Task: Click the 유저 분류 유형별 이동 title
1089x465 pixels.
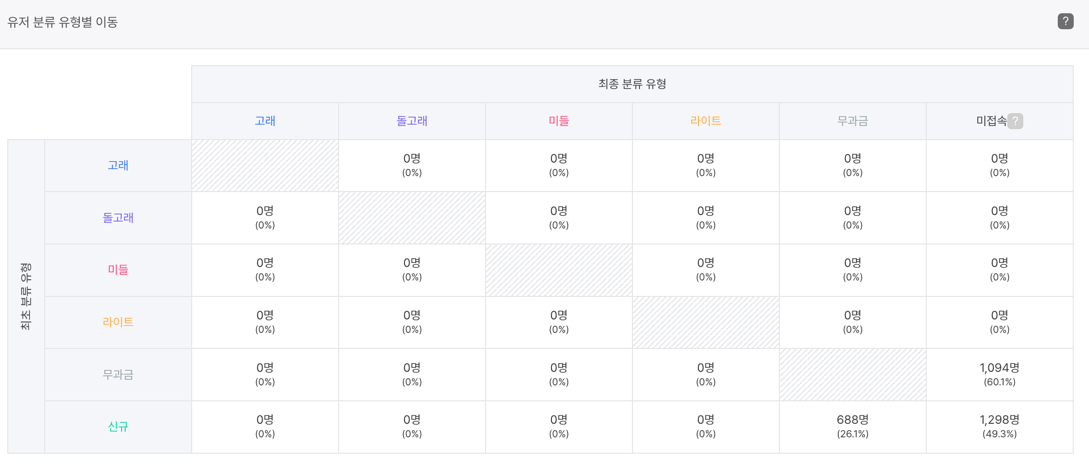Action: pos(63,22)
